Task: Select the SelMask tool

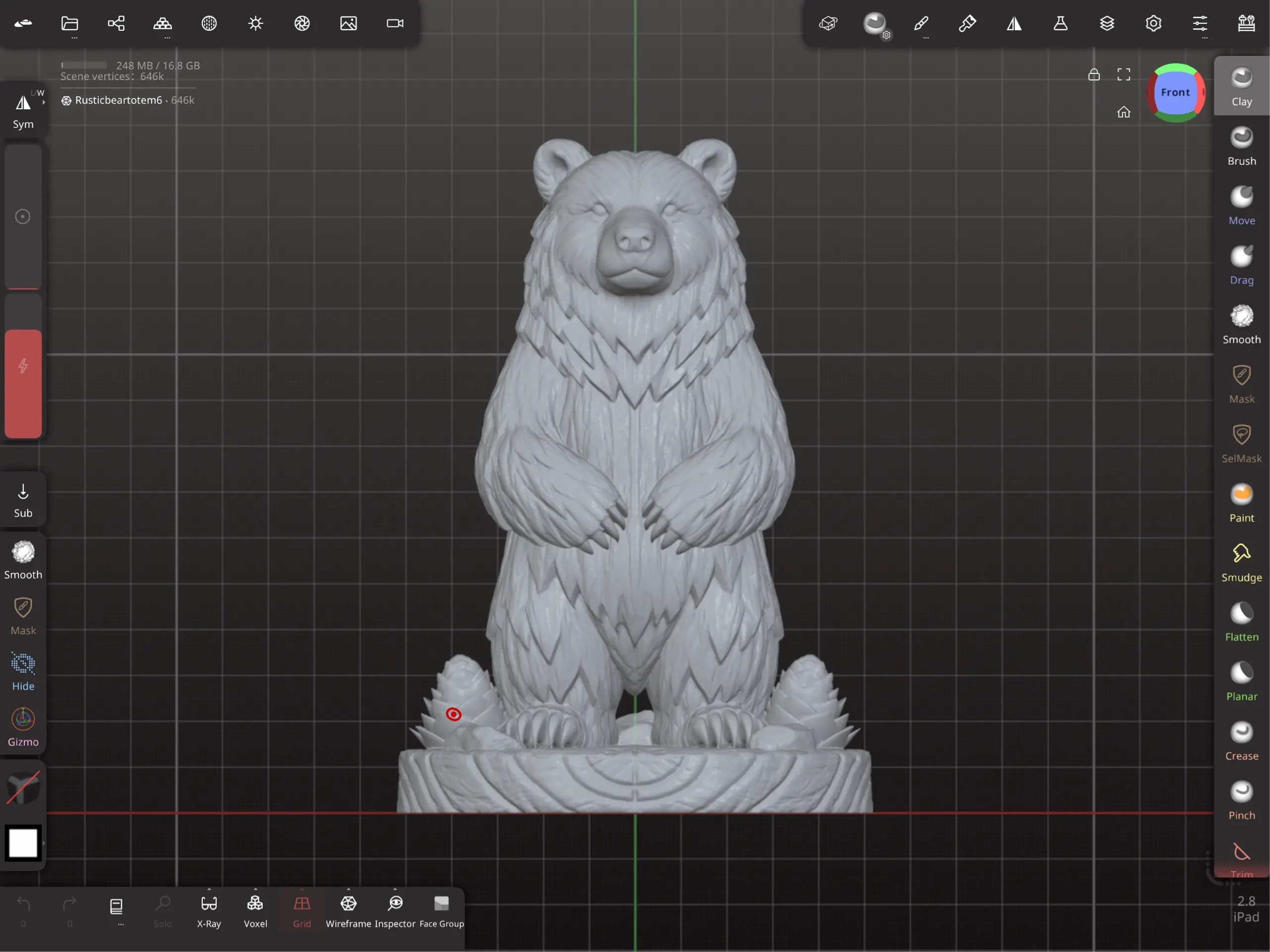Action: click(x=1242, y=443)
